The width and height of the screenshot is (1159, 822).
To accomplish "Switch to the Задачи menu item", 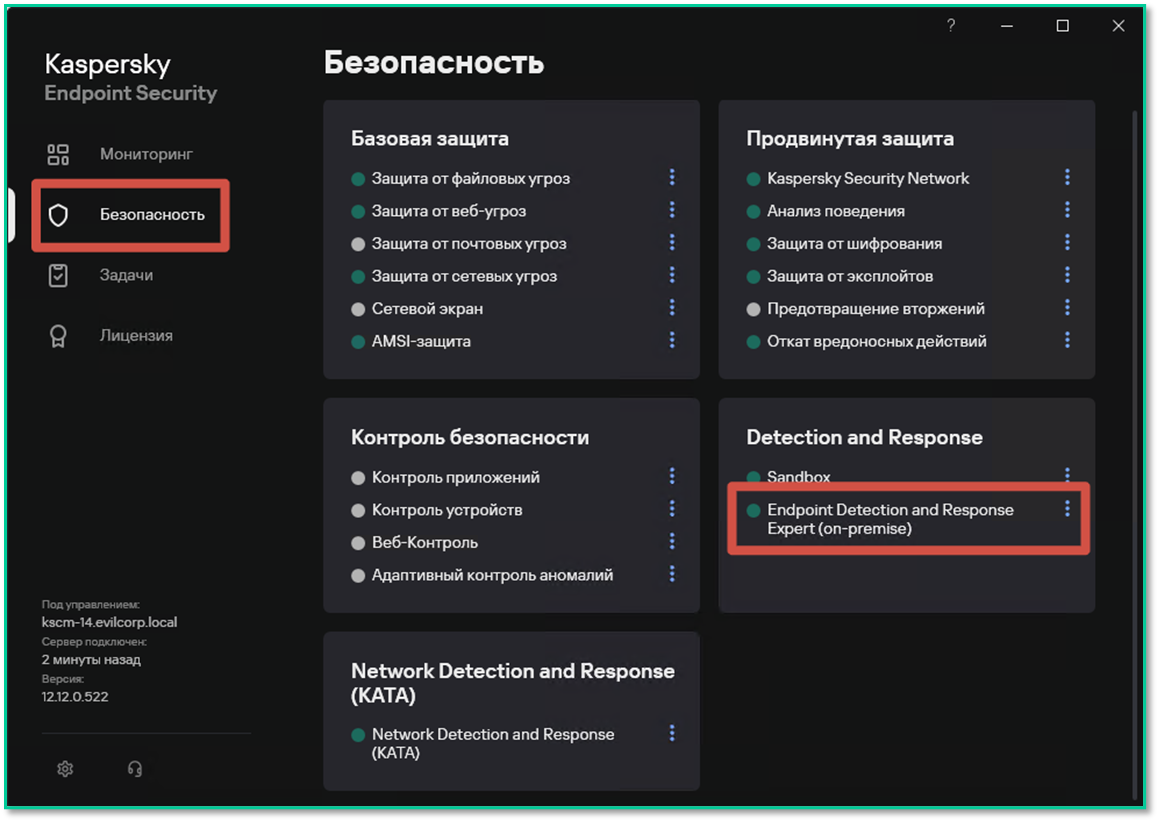I will [126, 275].
